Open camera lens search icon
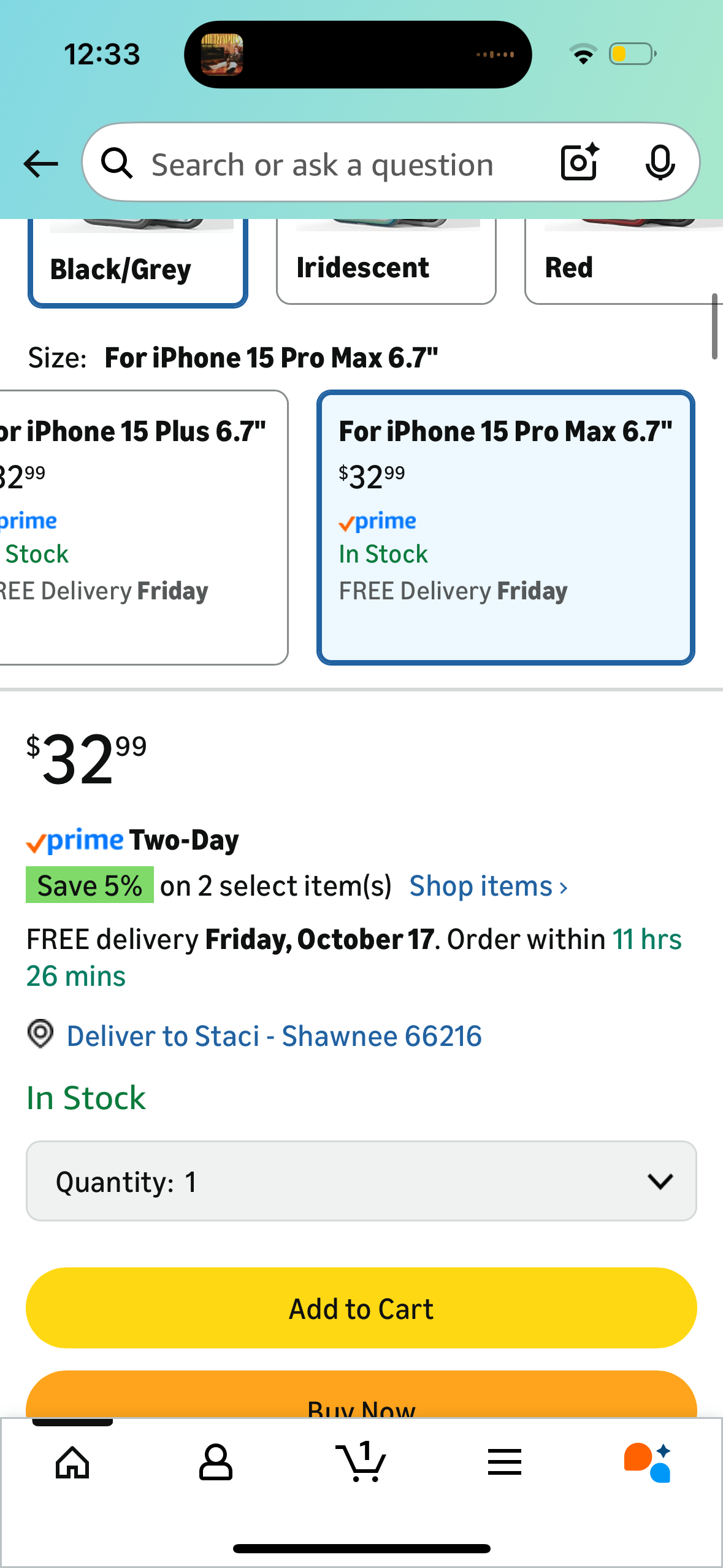 tap(580, 163)
